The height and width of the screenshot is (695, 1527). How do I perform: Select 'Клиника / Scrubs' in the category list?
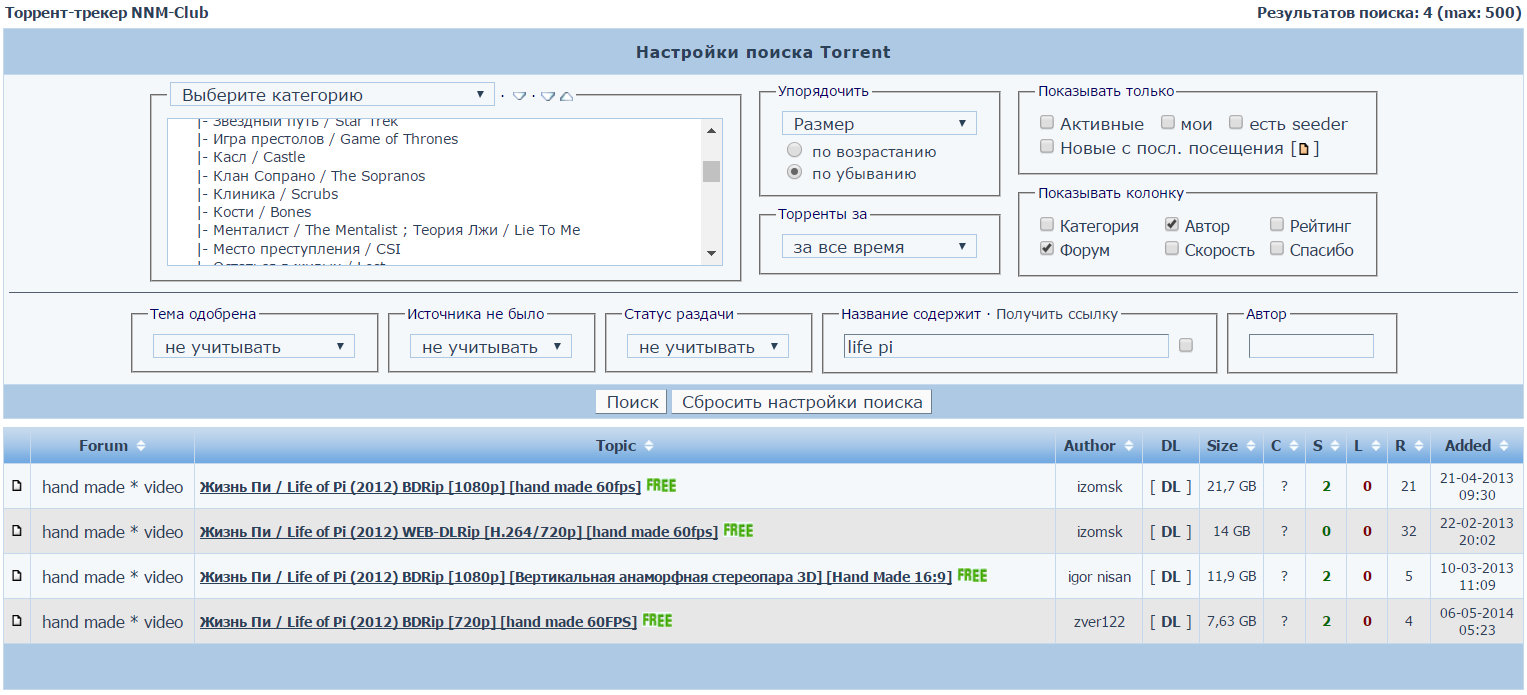point(275,194)
